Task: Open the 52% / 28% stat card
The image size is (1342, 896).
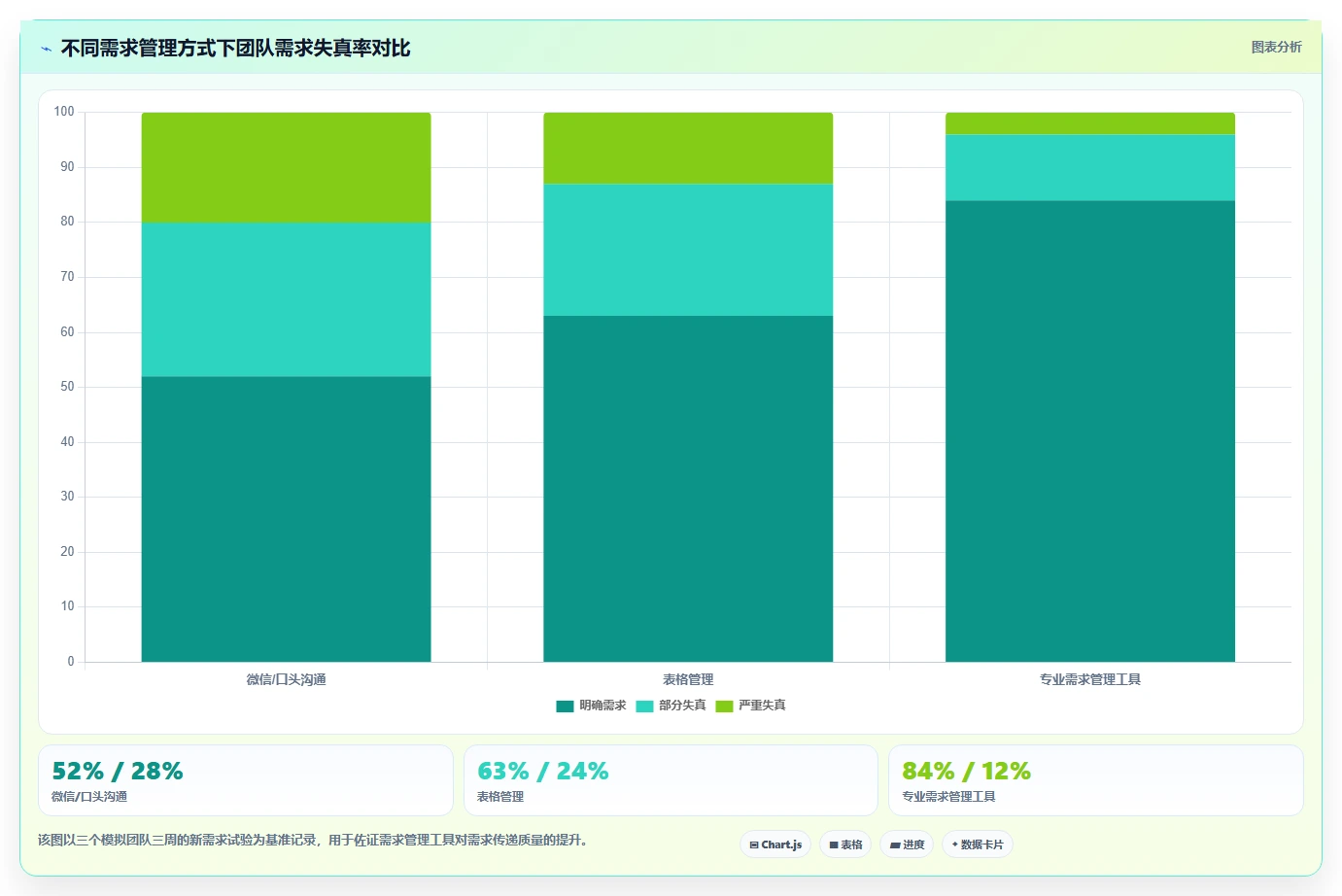Action: tap(246, 780)
